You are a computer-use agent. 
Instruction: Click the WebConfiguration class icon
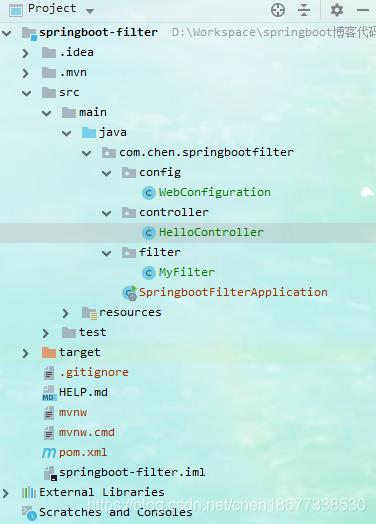click(149, 193)
